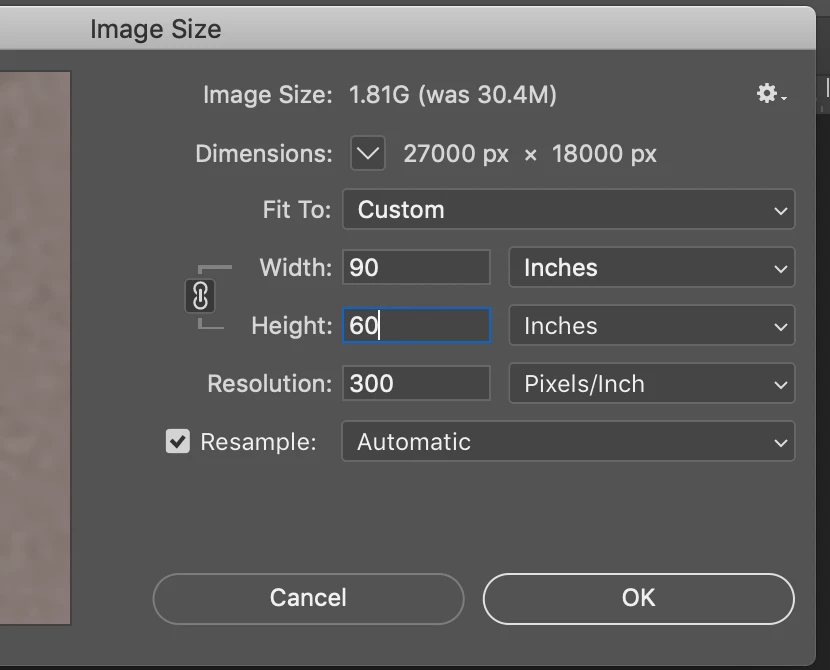Screen dimensions: 830x670
Task: Open the Width units dropdown
Action: click(x=652, y=268)
